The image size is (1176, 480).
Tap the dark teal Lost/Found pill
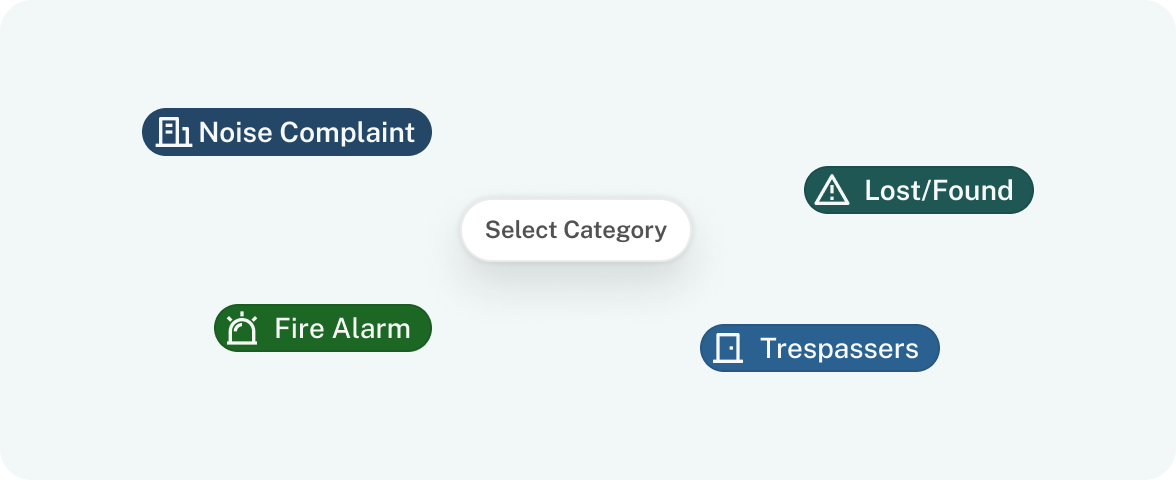919,190
